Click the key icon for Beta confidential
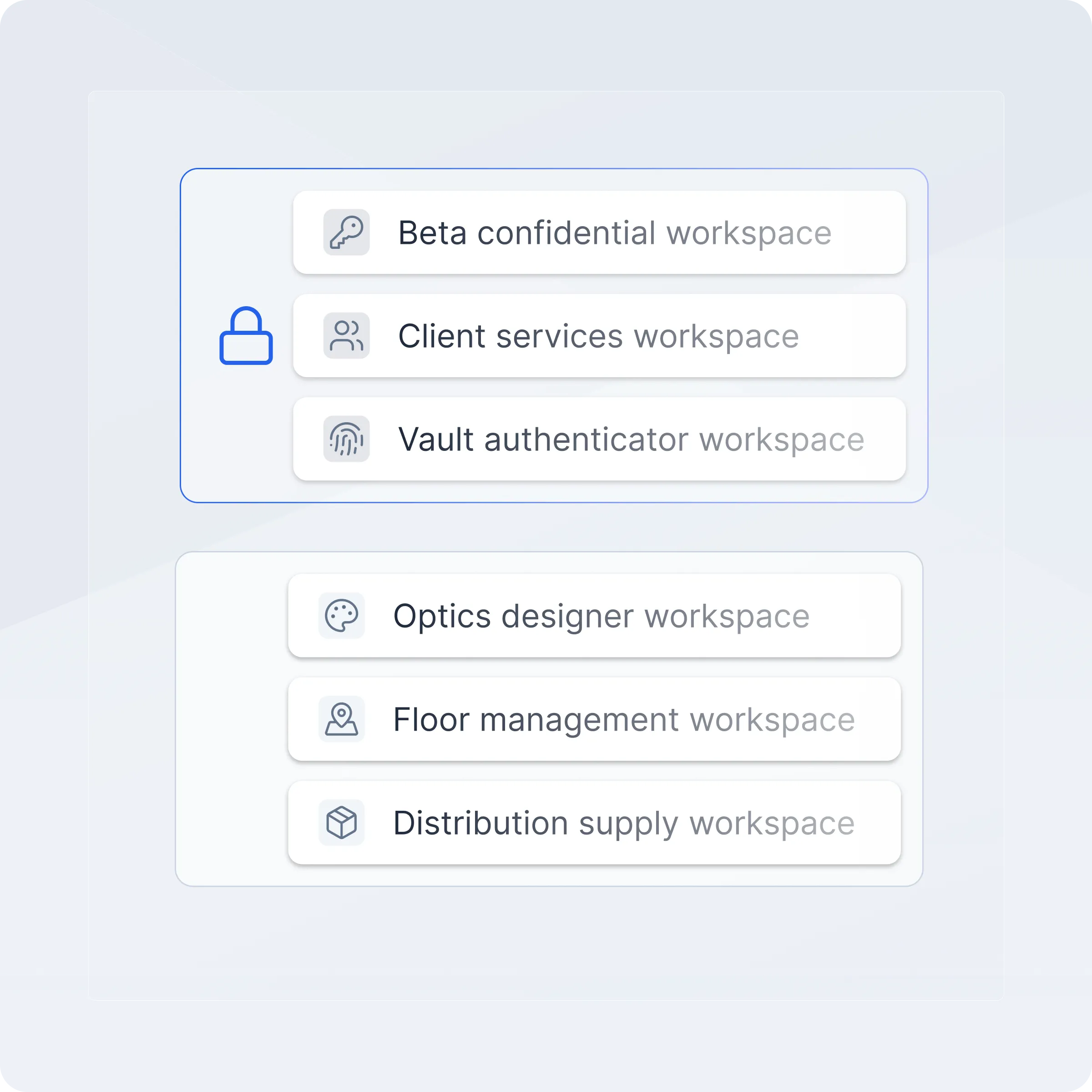 [346, 233]
